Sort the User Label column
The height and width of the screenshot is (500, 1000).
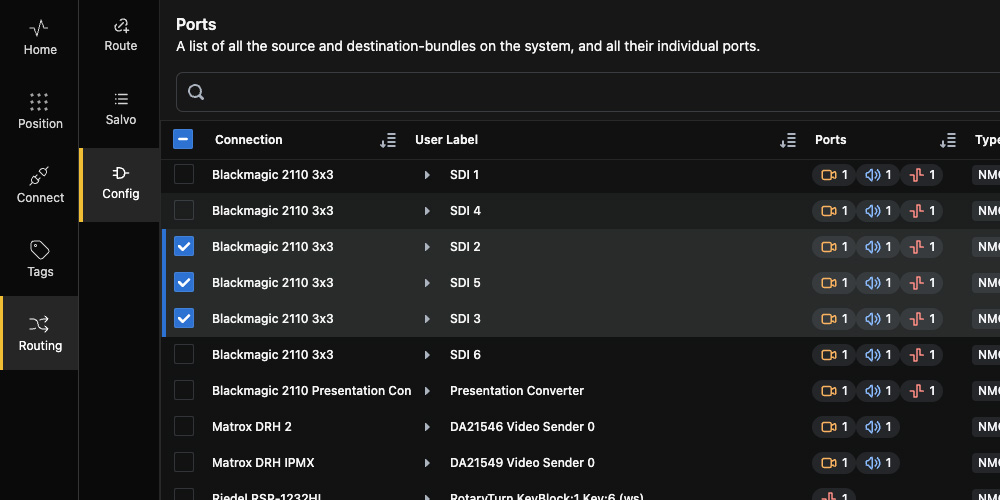click(x=788, y=140)
